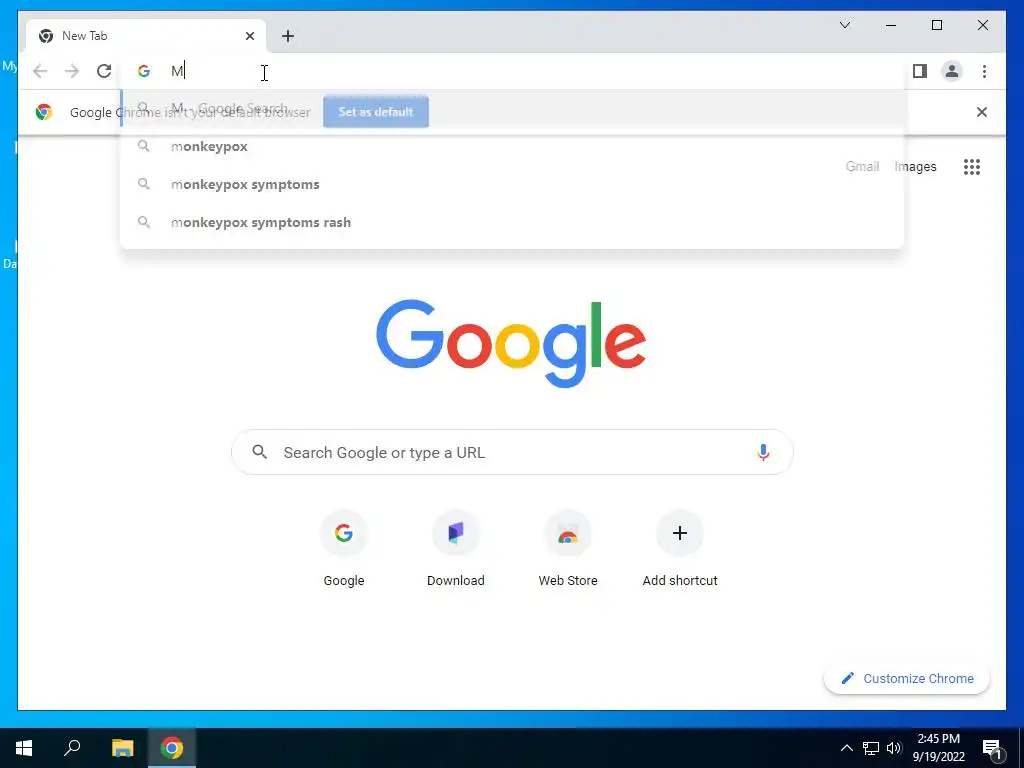Open the side panel icon
Screen dimensions: 1024x768
tap(920, 71)
